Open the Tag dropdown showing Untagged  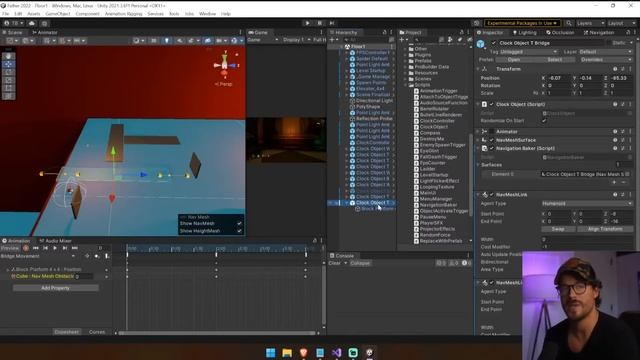point(529,52)
